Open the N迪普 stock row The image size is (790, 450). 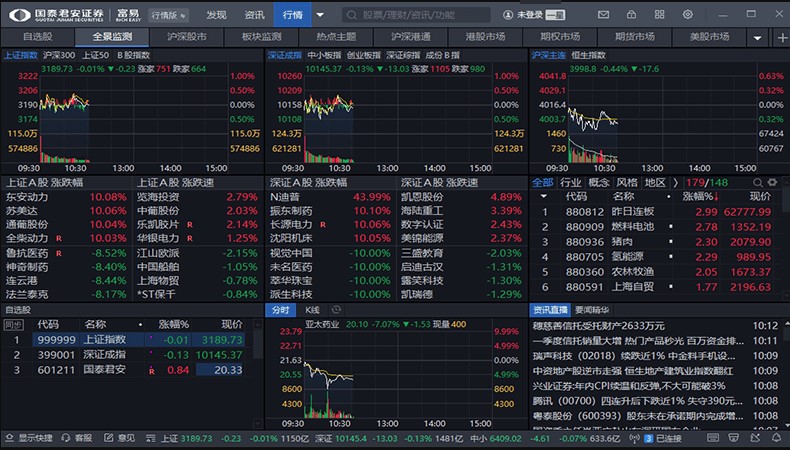[330, 197]
